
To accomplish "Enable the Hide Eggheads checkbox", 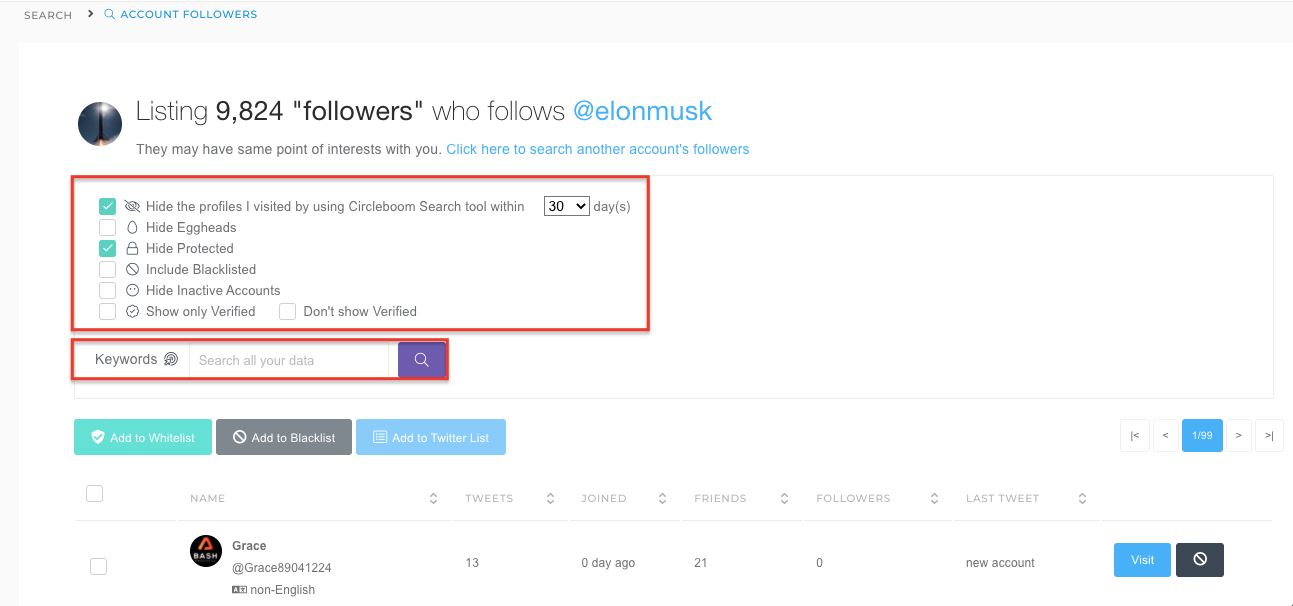I will (x=107, y=227).
